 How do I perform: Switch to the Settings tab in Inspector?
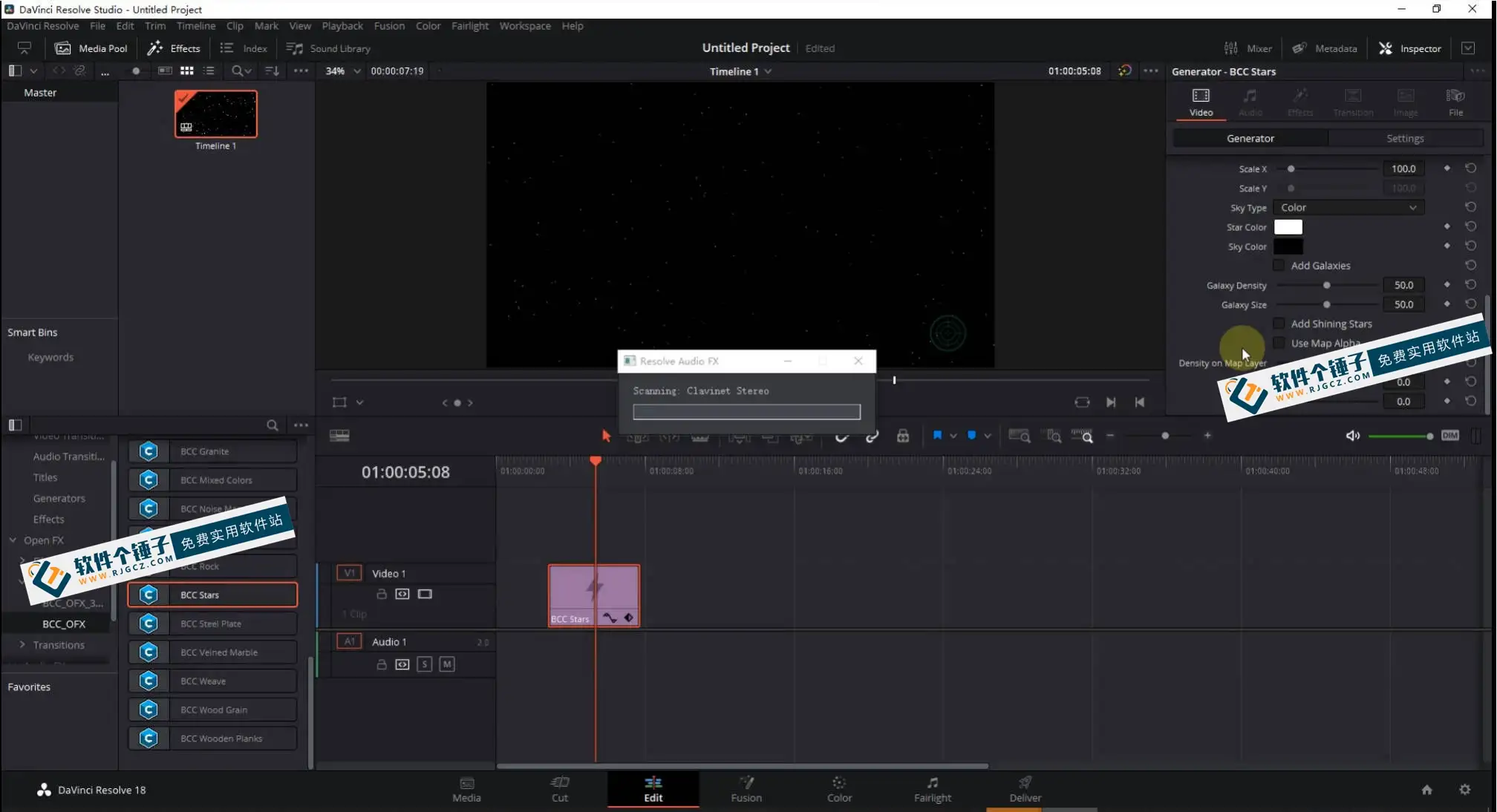point(1405,139)
